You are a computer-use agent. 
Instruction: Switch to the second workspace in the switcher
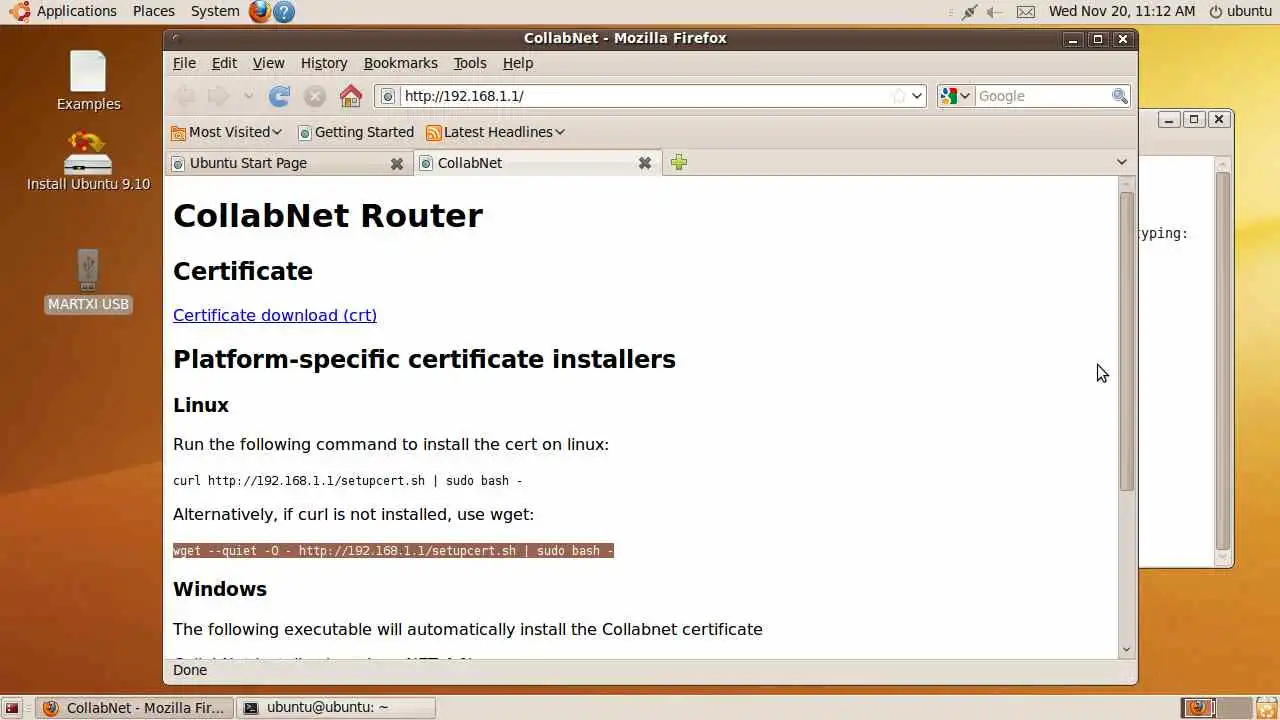pos(1234,708)
